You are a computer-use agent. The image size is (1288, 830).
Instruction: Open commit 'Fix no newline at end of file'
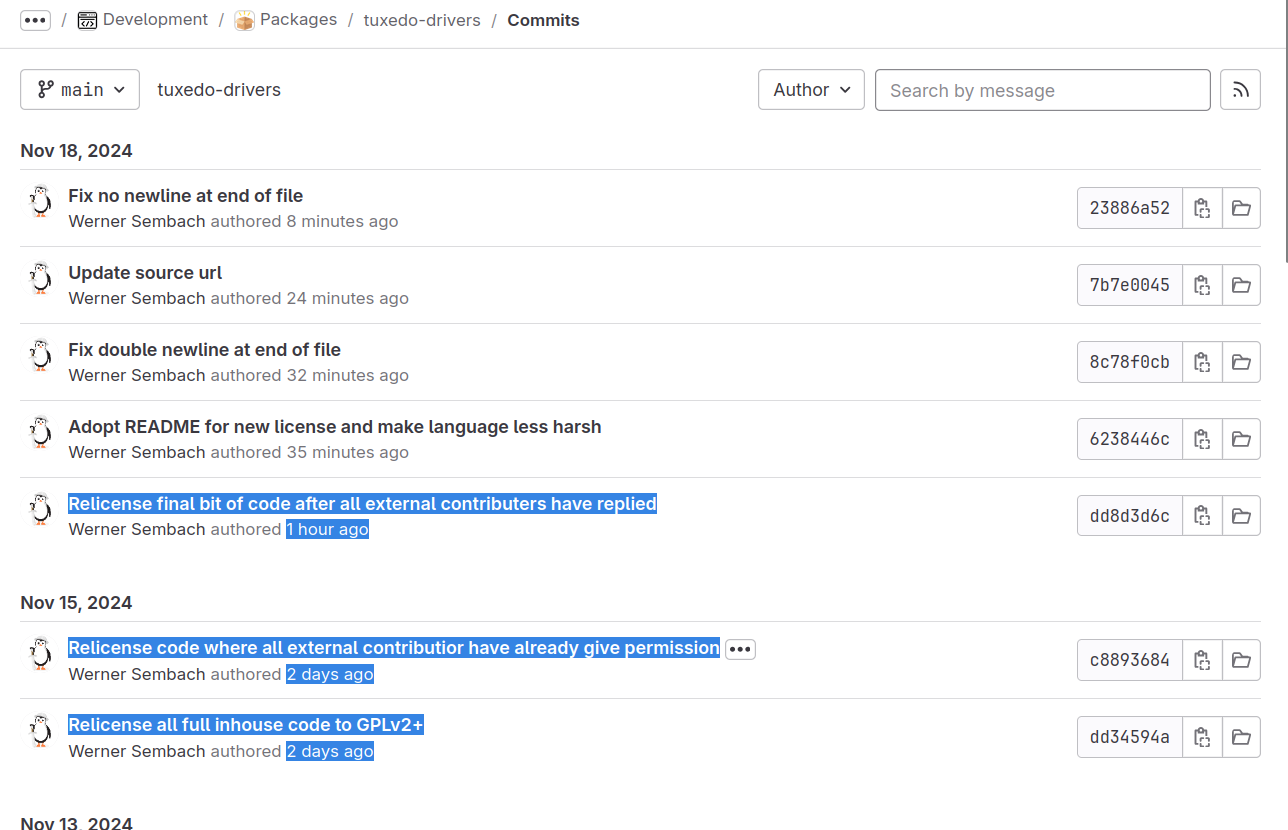(186, 196)
